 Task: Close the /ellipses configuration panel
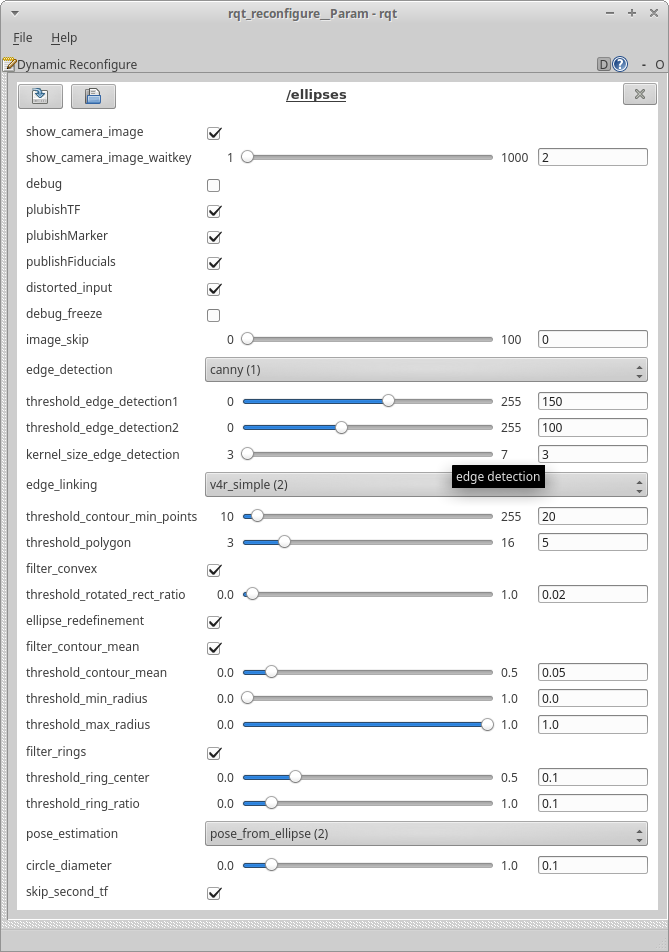[639, 95]
